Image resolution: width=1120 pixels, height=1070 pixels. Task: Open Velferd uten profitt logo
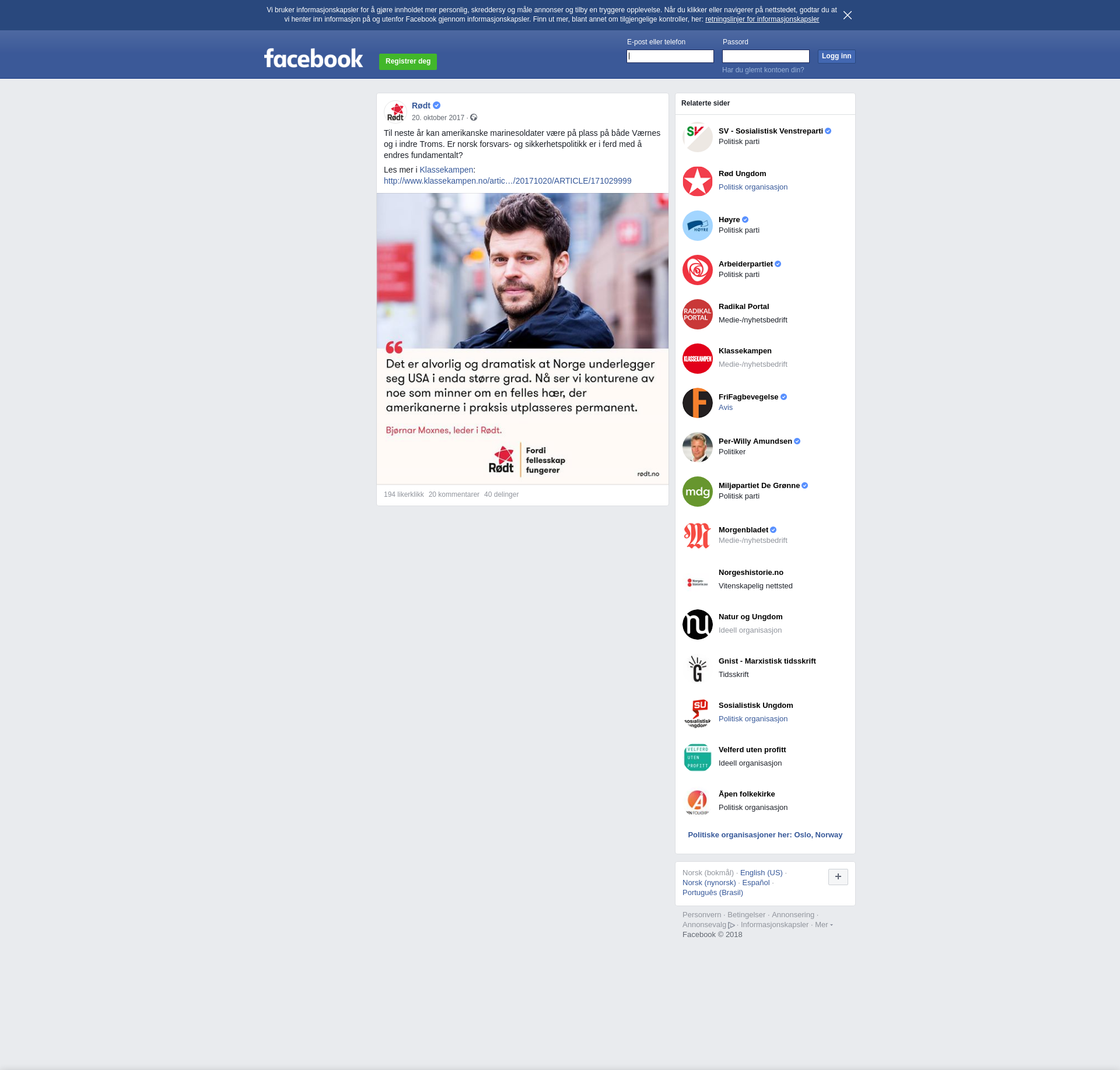[698, 757]
